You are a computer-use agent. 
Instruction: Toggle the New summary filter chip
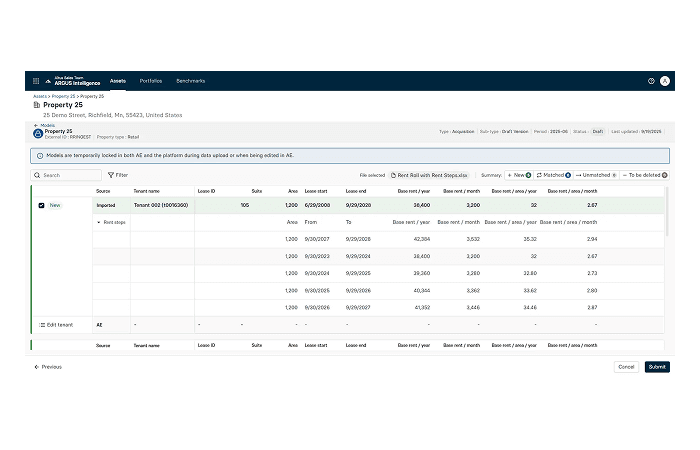pyautogui.click(x=519, y=175)
